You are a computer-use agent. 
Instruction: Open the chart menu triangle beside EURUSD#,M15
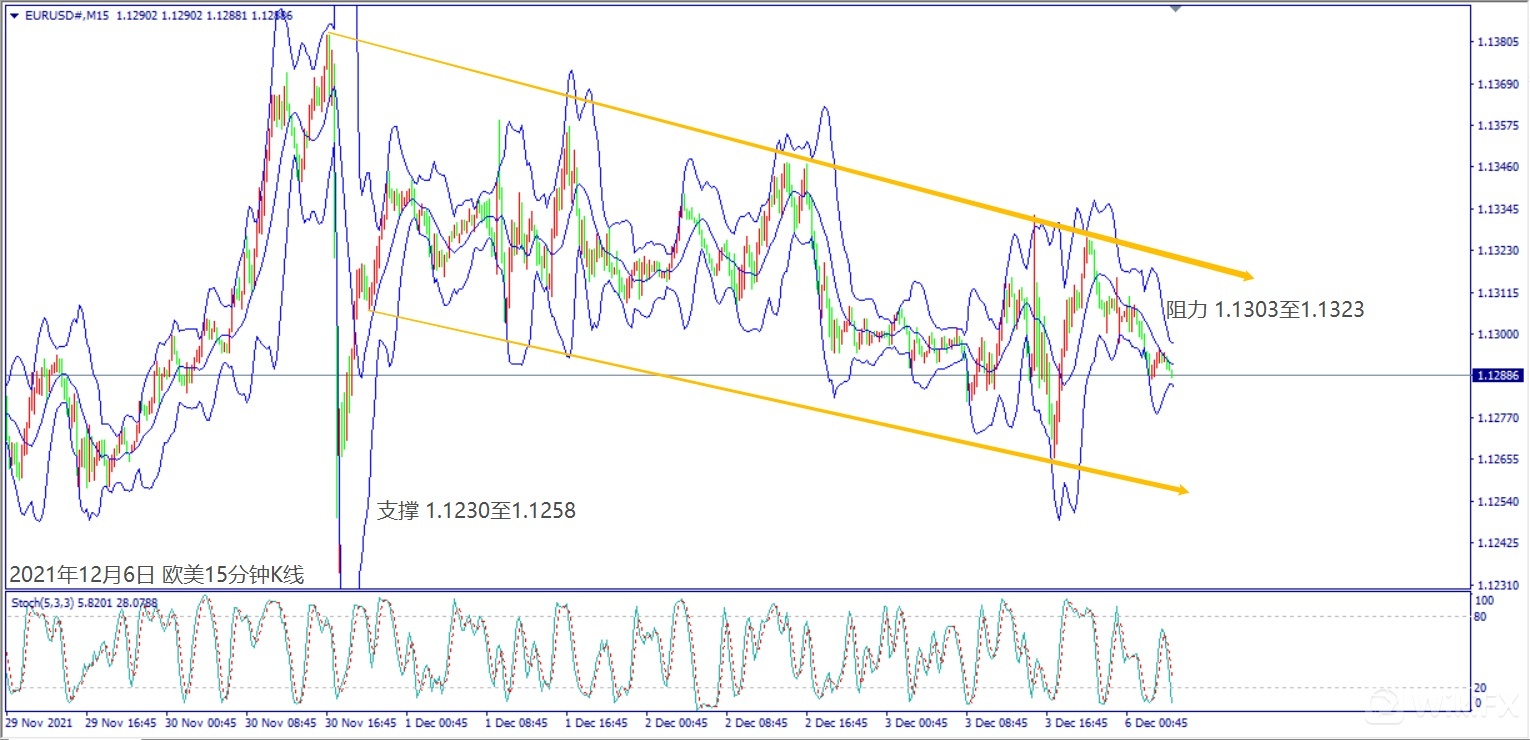point(12,16)
